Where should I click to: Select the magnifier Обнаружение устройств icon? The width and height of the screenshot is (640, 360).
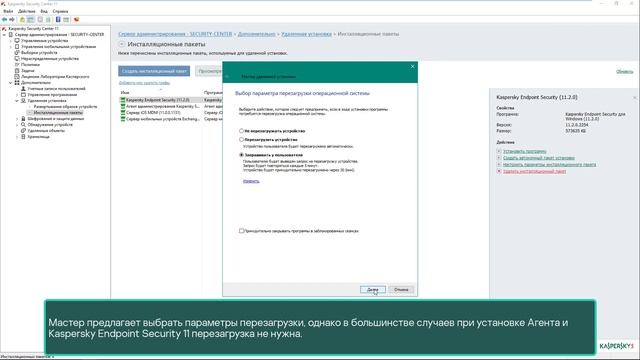point(23,124)
